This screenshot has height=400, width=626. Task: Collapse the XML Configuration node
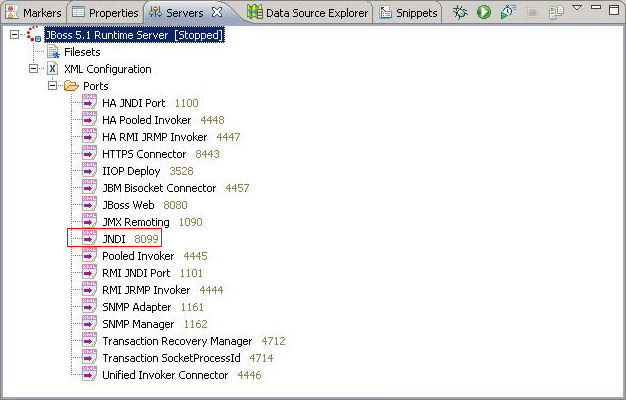click(x=34, y=69)
